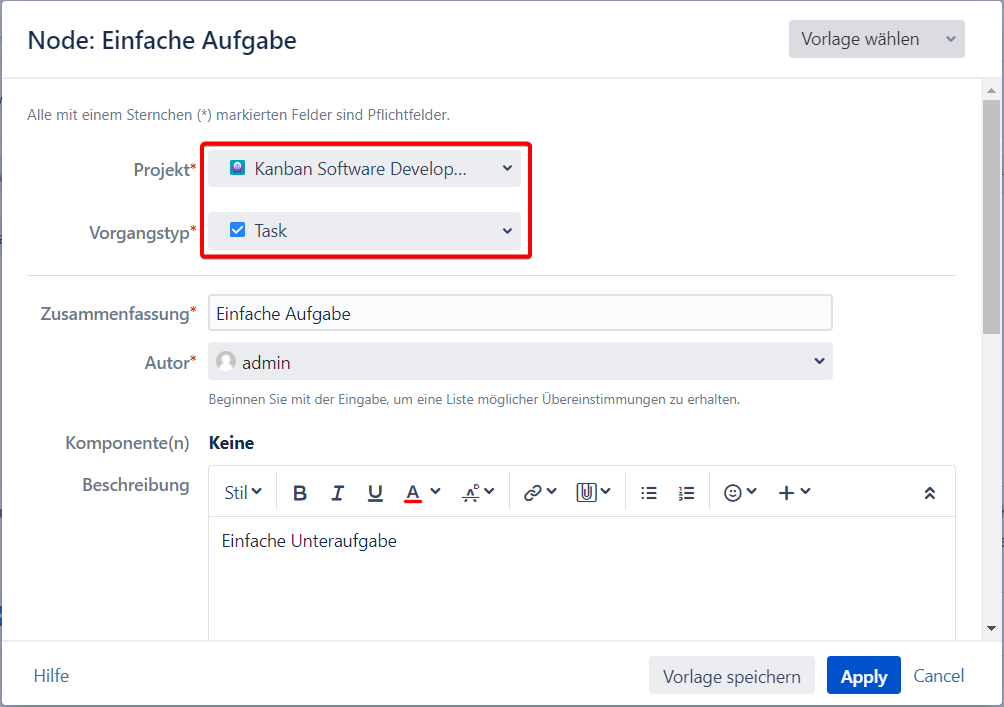Click the Vorlage speichern button

[731, 676]
